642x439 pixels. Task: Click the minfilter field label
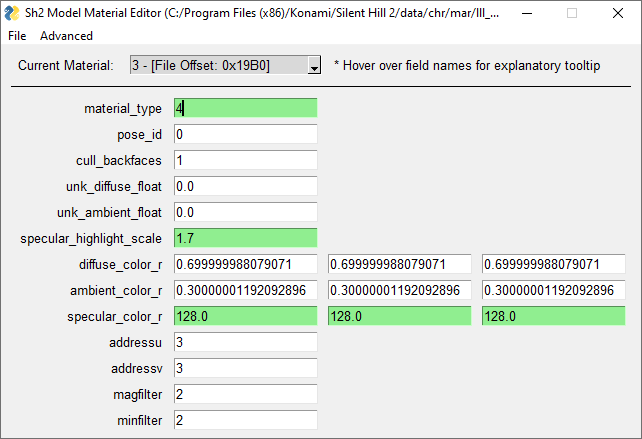click(140, 421)
